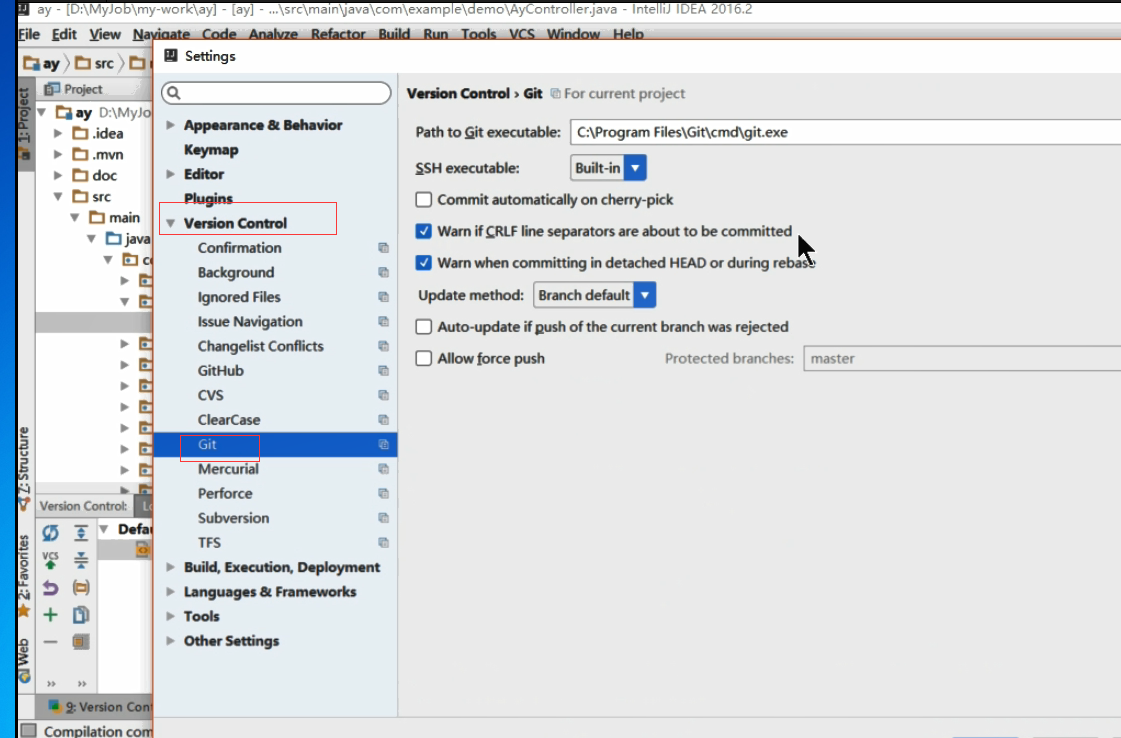Click the Settings search field
The width and height of the screenshot is (1121, 738).
(x=277, y=93)
